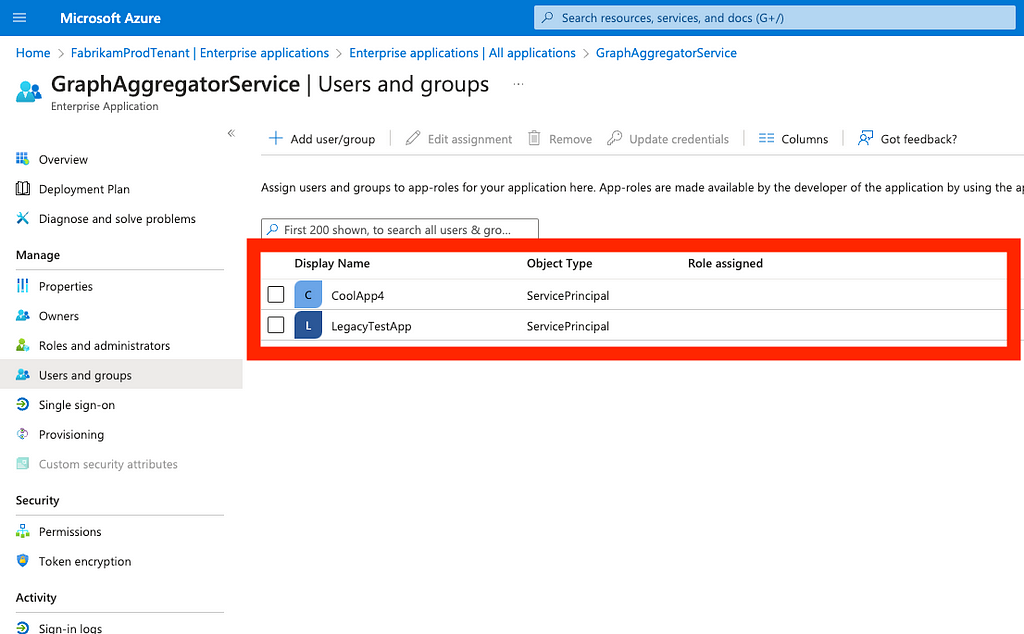This screenshot has height=634, width=1024.
Task: Click the Permissions hierarchy icon
Action: pyautogui.click(x=23, y=531)
